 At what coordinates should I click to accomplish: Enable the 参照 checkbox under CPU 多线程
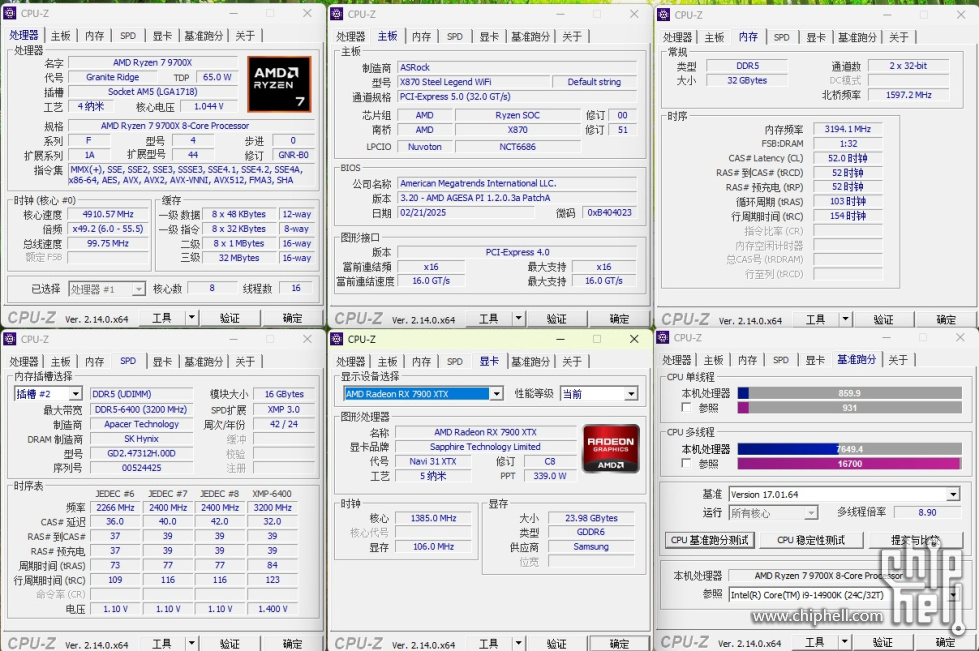pyautogui.click(x=686, y=464)
